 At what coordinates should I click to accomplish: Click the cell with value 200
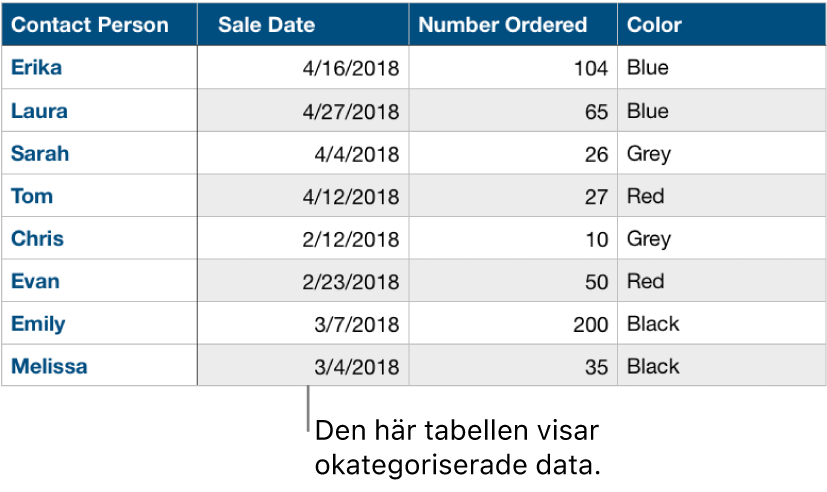(591, 325)
